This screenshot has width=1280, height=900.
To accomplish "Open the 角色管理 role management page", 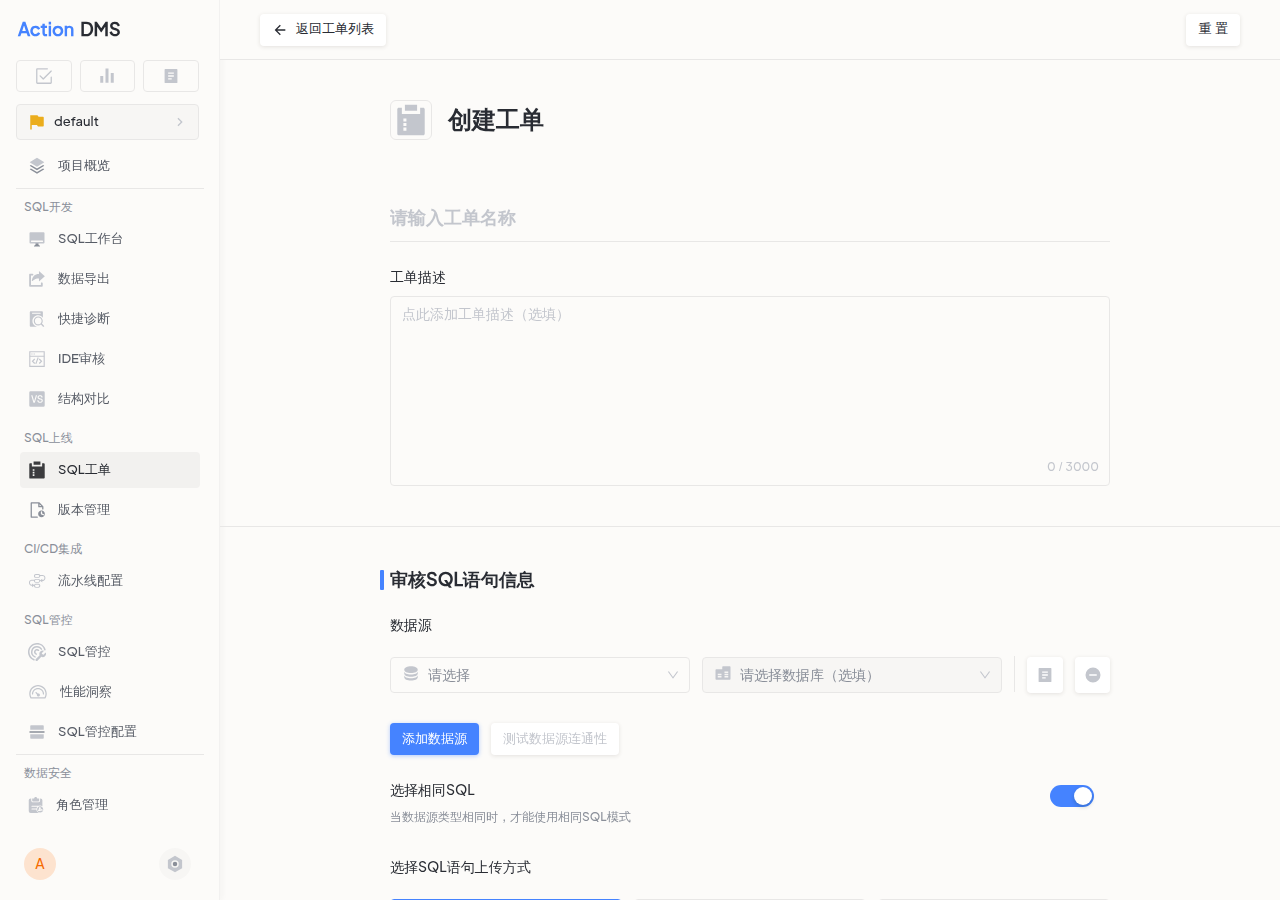I will coord(83,804).
